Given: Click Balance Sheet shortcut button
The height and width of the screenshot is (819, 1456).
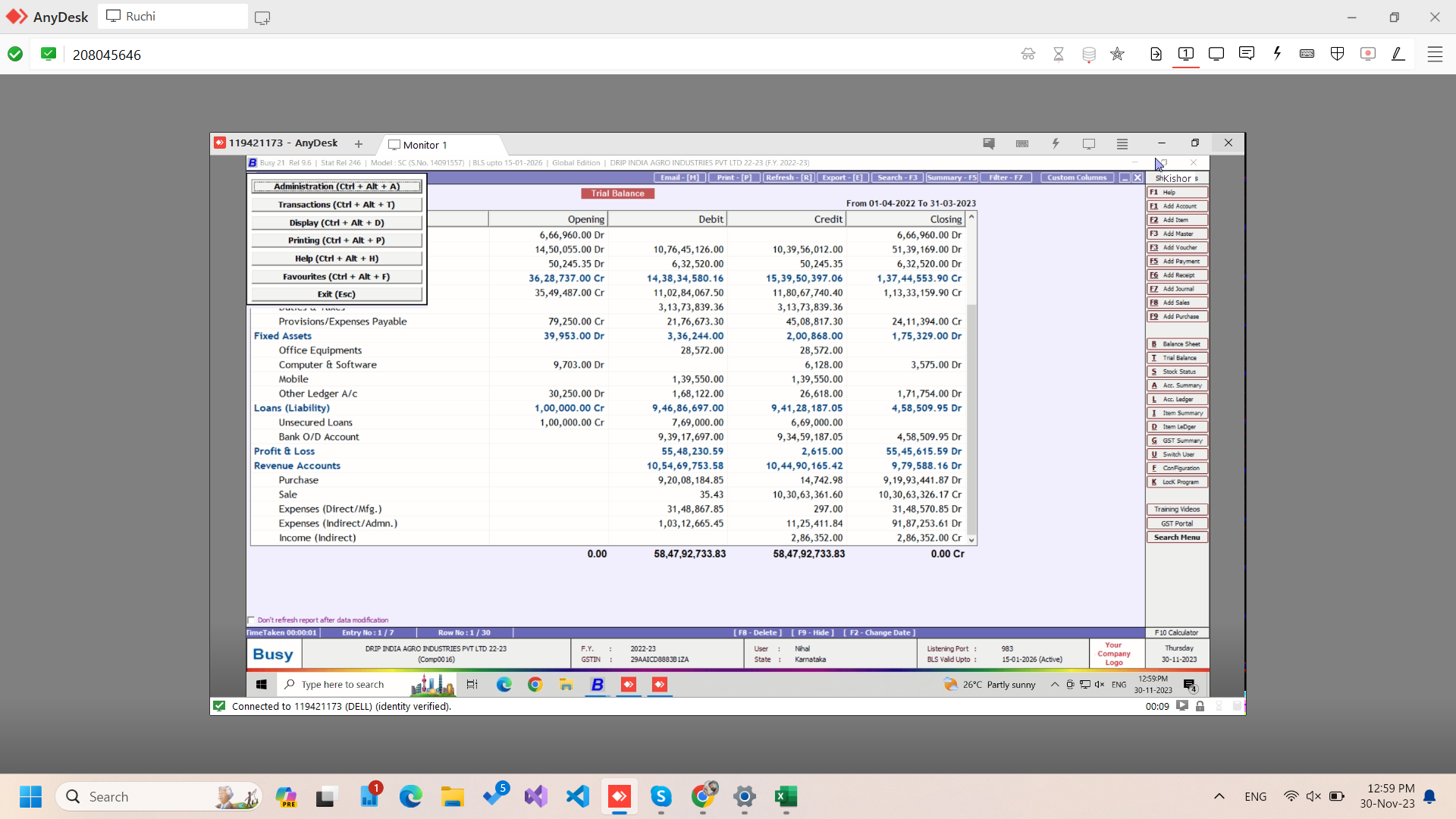Looking at the screenshot, I should click(1177, 344).
